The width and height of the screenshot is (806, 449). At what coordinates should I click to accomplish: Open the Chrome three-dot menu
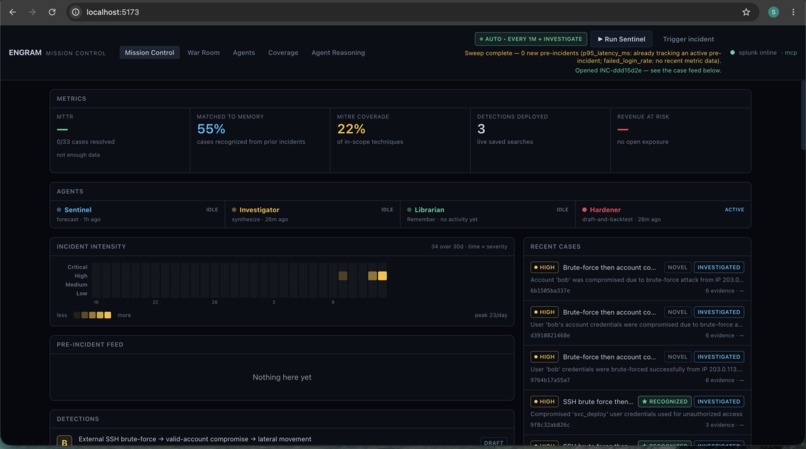(x=793, y=12)
